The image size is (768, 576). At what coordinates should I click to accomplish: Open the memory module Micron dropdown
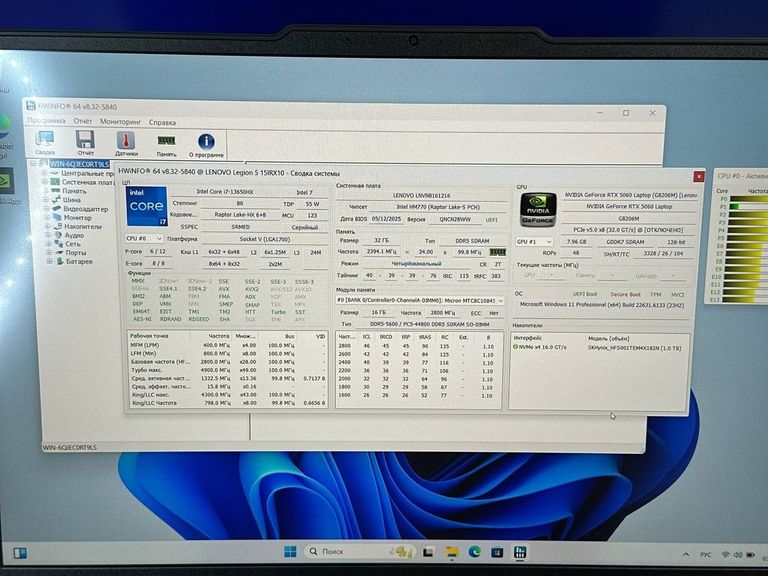[420, 300]
